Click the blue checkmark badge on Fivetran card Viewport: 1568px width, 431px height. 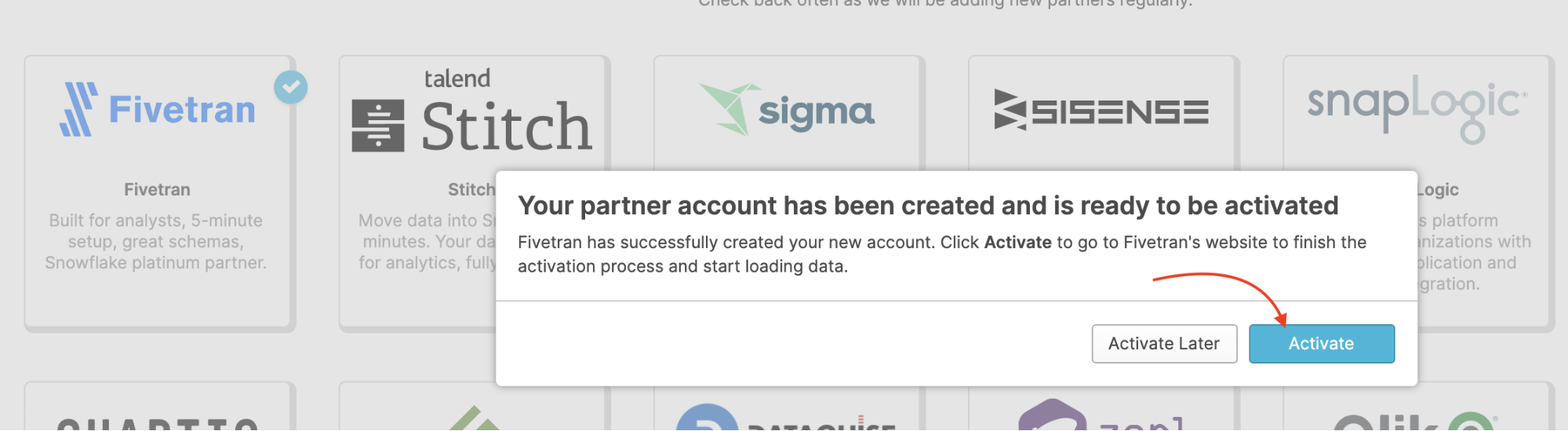(x=290, y=87)
